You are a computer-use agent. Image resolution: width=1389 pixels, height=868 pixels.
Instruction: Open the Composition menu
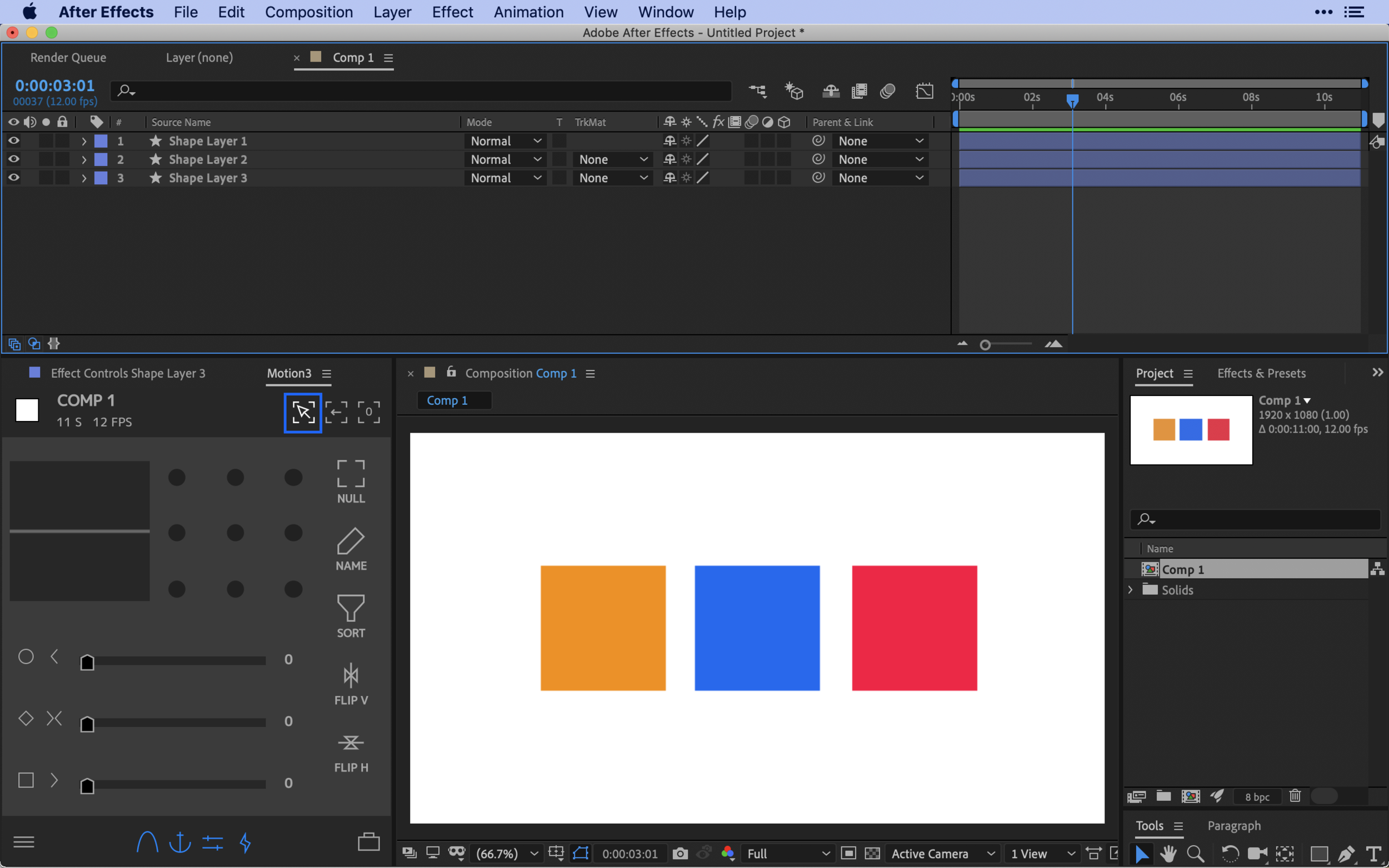[x=309, y=12]
